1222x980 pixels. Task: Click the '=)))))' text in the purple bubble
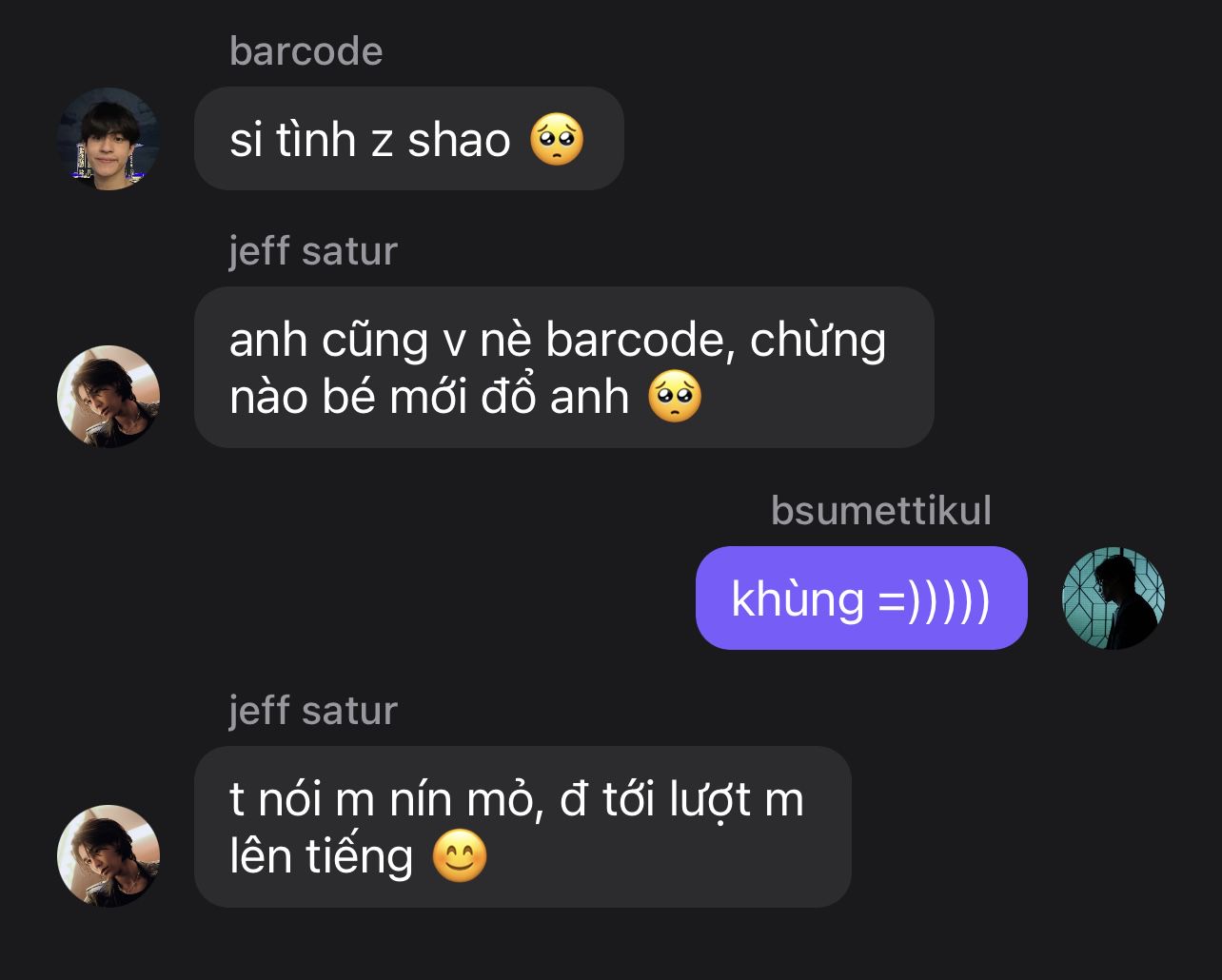click(x=935, y=599)
